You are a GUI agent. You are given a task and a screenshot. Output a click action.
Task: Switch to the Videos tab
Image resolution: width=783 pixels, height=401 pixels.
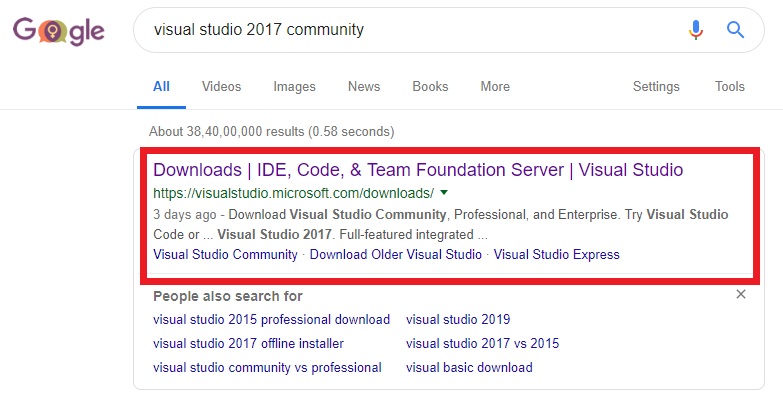coord(221,86)
